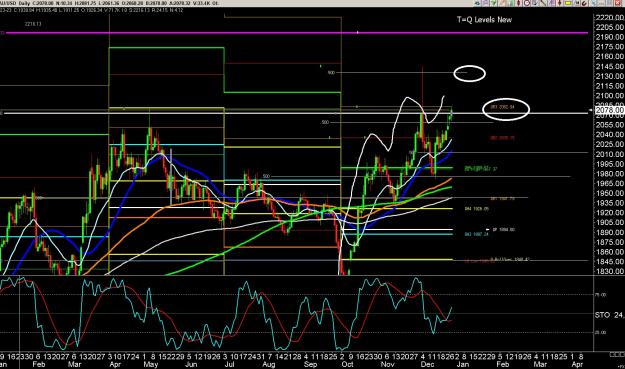This screenshot has width=625, height=369.
Task: Click the second data row of OHLC values
Action: 92,10
